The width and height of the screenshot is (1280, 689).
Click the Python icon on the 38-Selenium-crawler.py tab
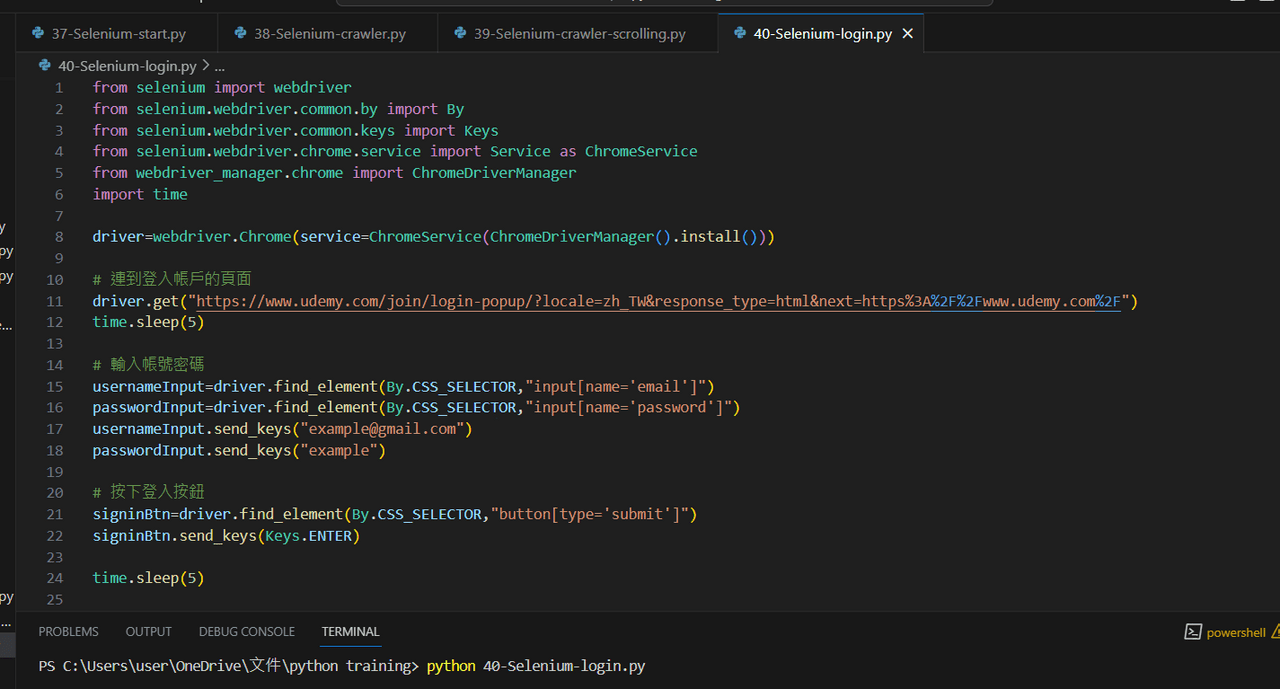click(240, 33)
